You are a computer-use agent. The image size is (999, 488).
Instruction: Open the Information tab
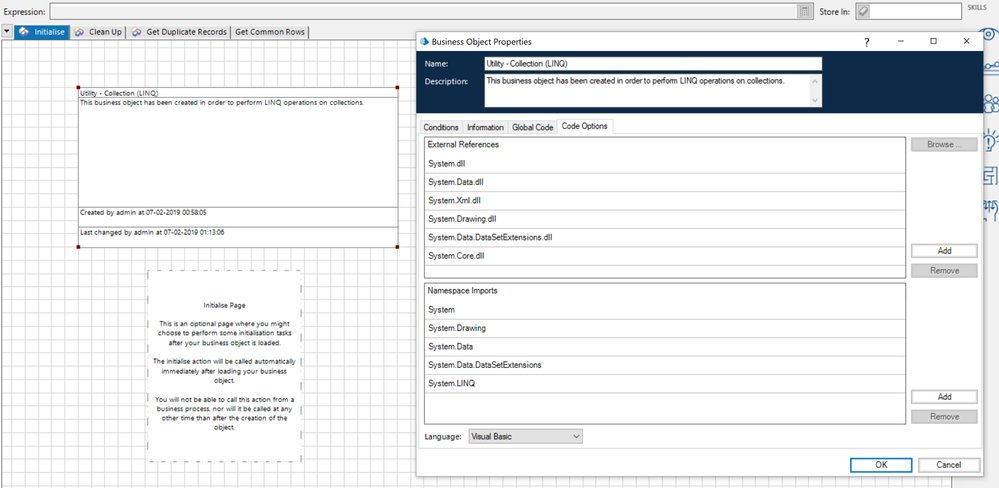(x=485, y=128)
